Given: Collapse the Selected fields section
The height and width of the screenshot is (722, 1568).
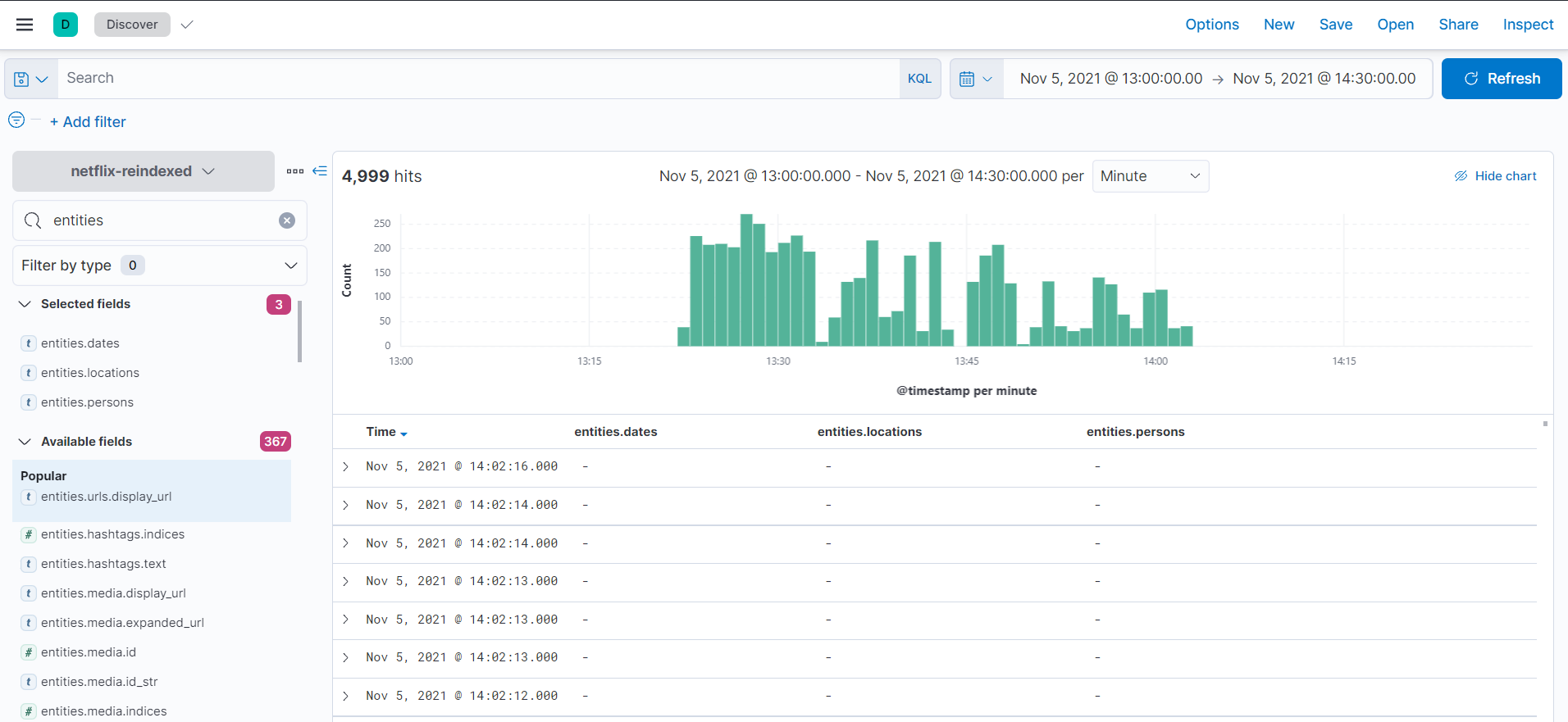Looking at the screenshot, I should point(25,304).
